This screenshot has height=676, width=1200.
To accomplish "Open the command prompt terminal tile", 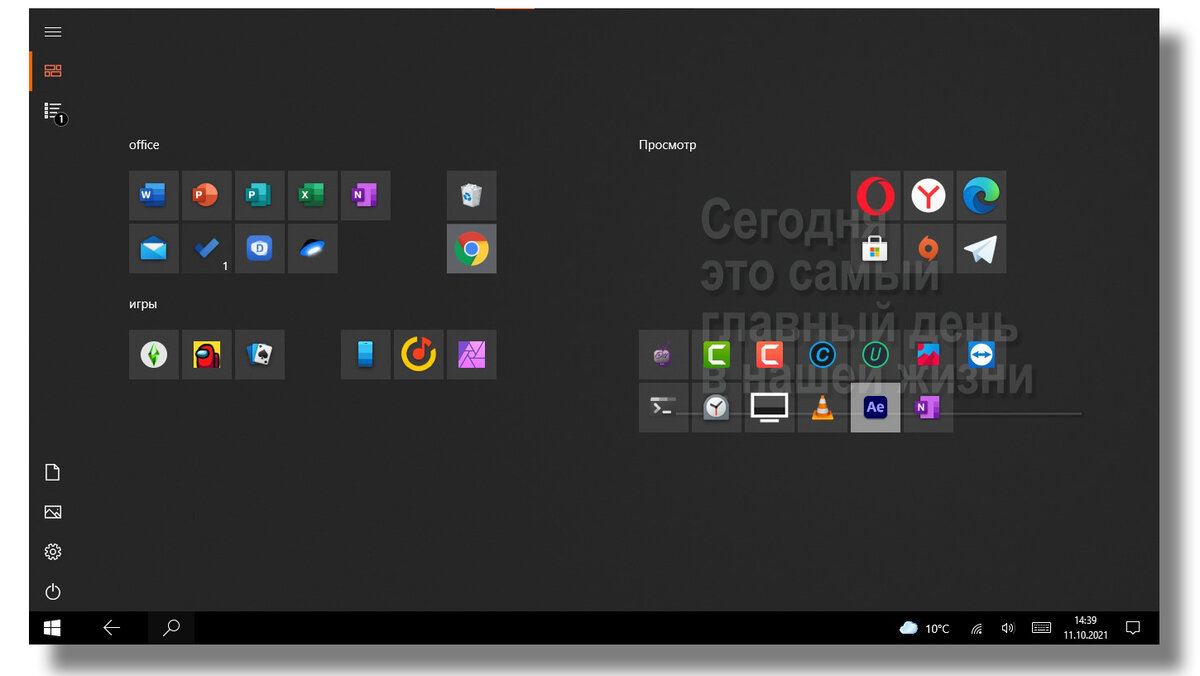I will click(664, 407).
